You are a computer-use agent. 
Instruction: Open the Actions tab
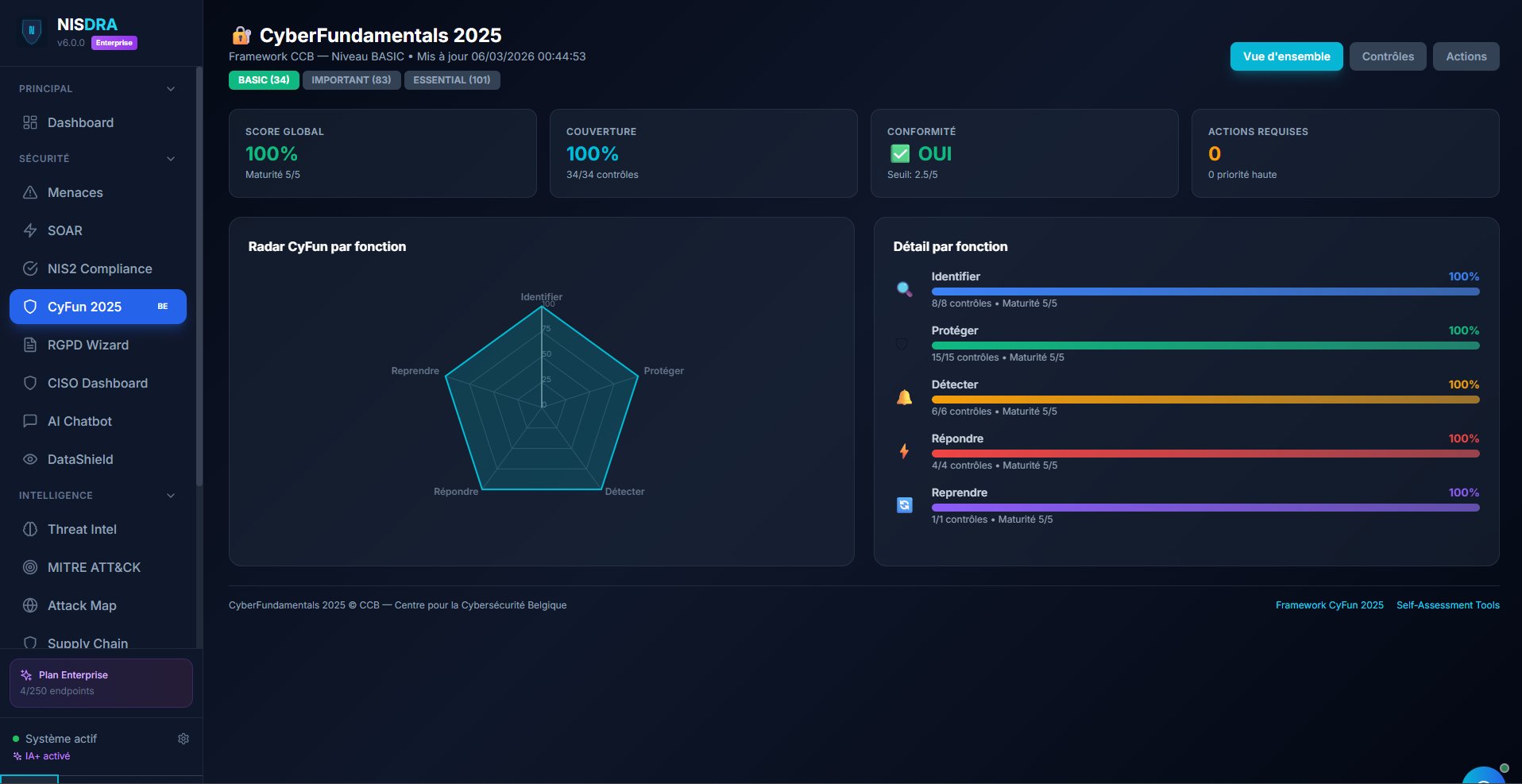pyautogui.click(x=1466, y=56)
